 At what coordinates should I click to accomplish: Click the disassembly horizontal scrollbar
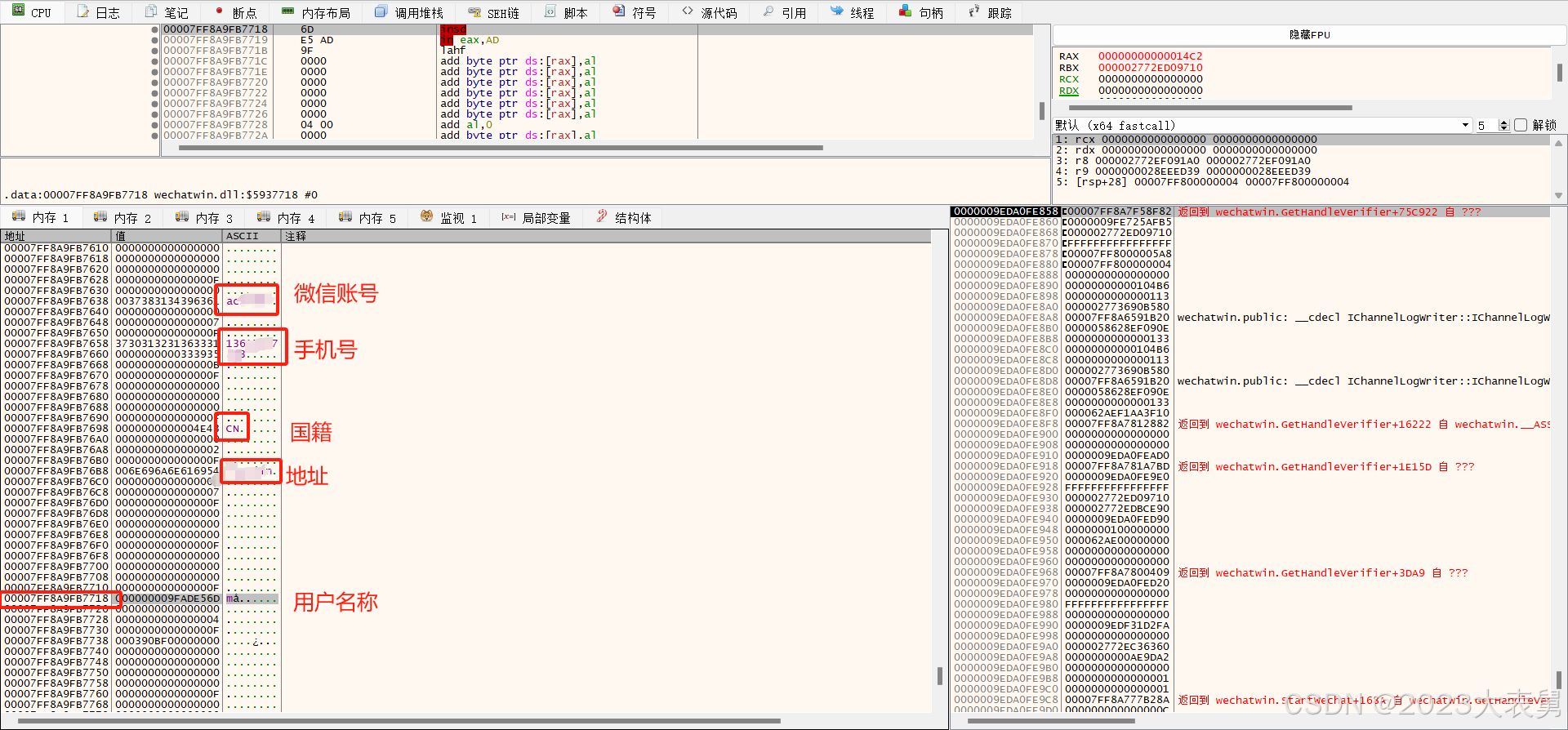click(500, 148)
